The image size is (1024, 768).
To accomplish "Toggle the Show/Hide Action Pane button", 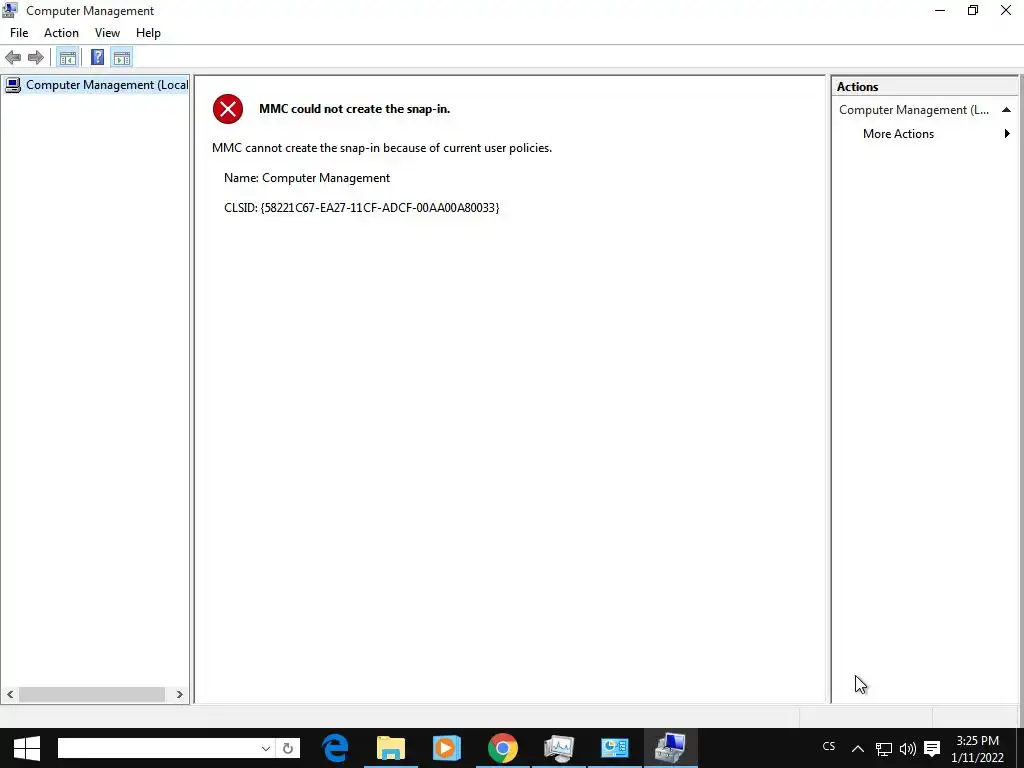I will click(121, 57).
